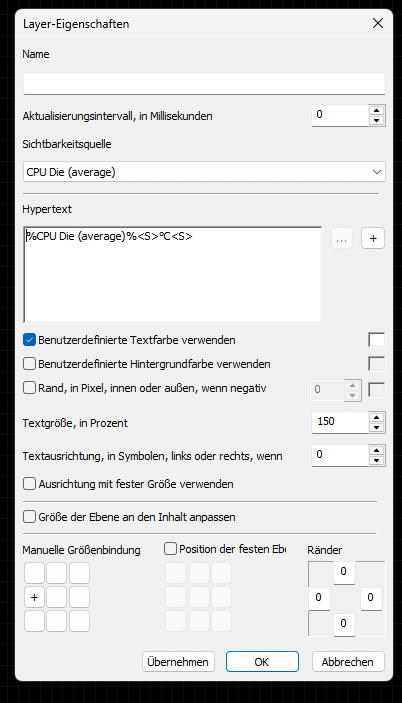Increase Aktualisierungsintervall with up arrow

click(376, 111)
